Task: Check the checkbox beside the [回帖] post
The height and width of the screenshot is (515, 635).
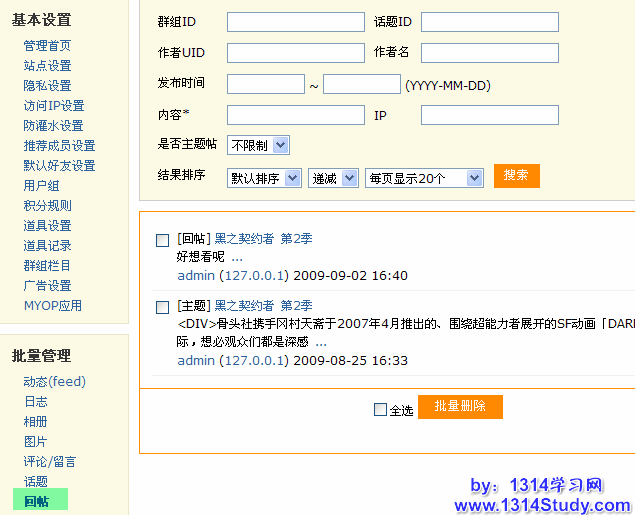Action: [x=163, y=240]
